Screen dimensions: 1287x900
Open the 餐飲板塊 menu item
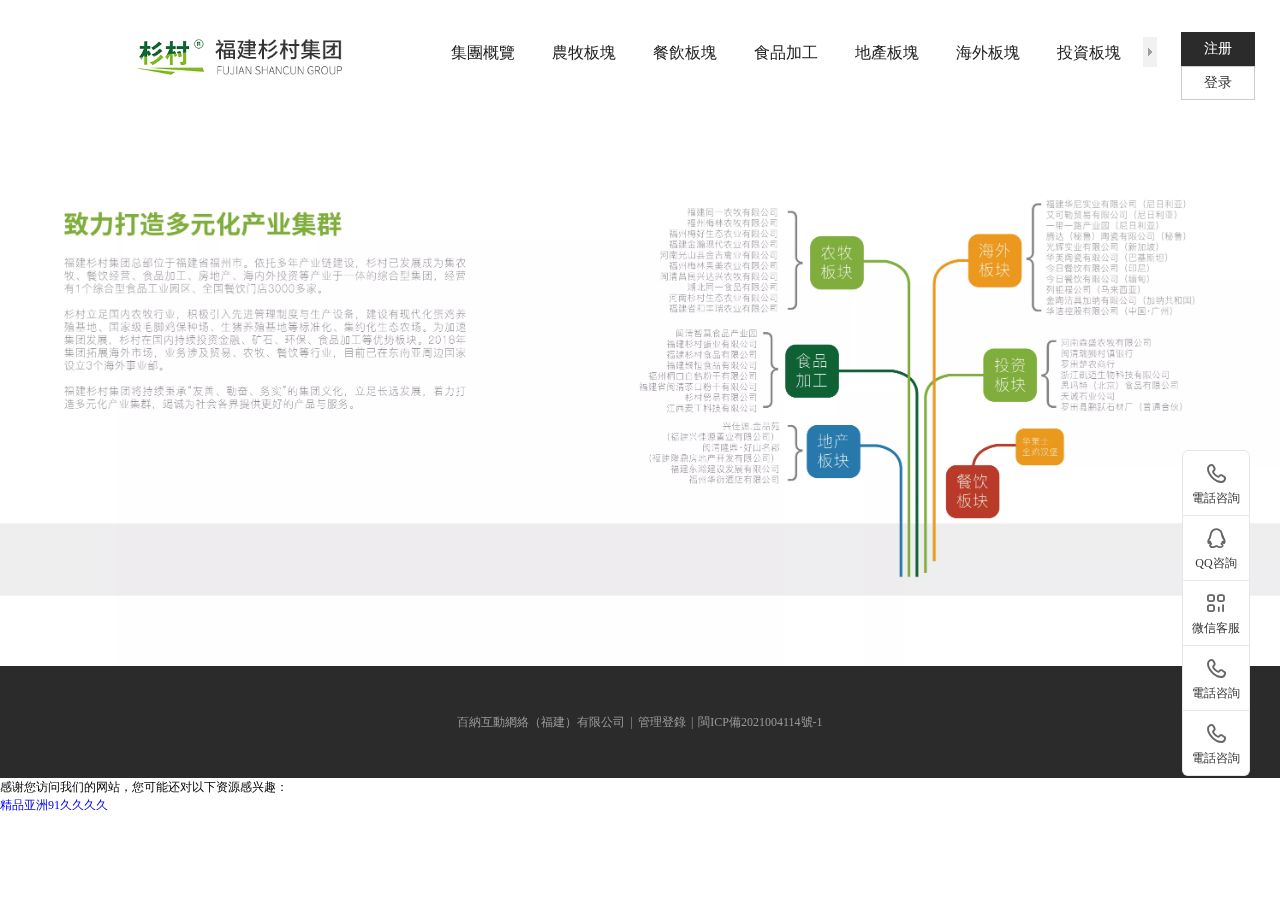(684, 53)
